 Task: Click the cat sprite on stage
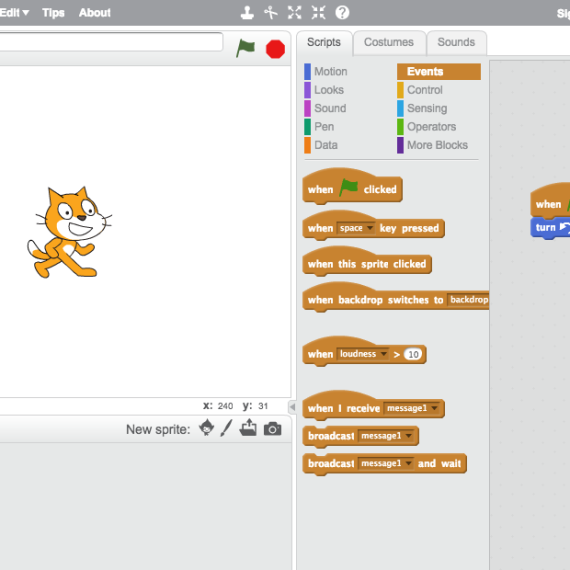coord(69,233)
